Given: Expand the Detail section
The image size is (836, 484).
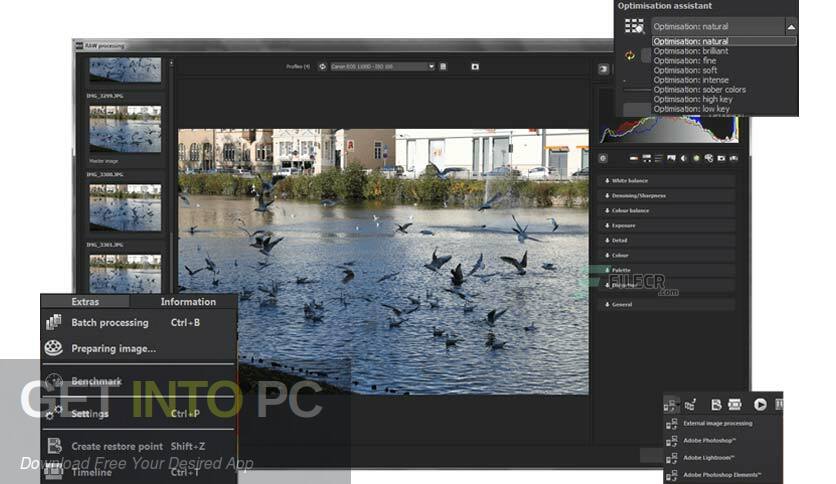Looking at the screenshot, I should click(666, 240).
